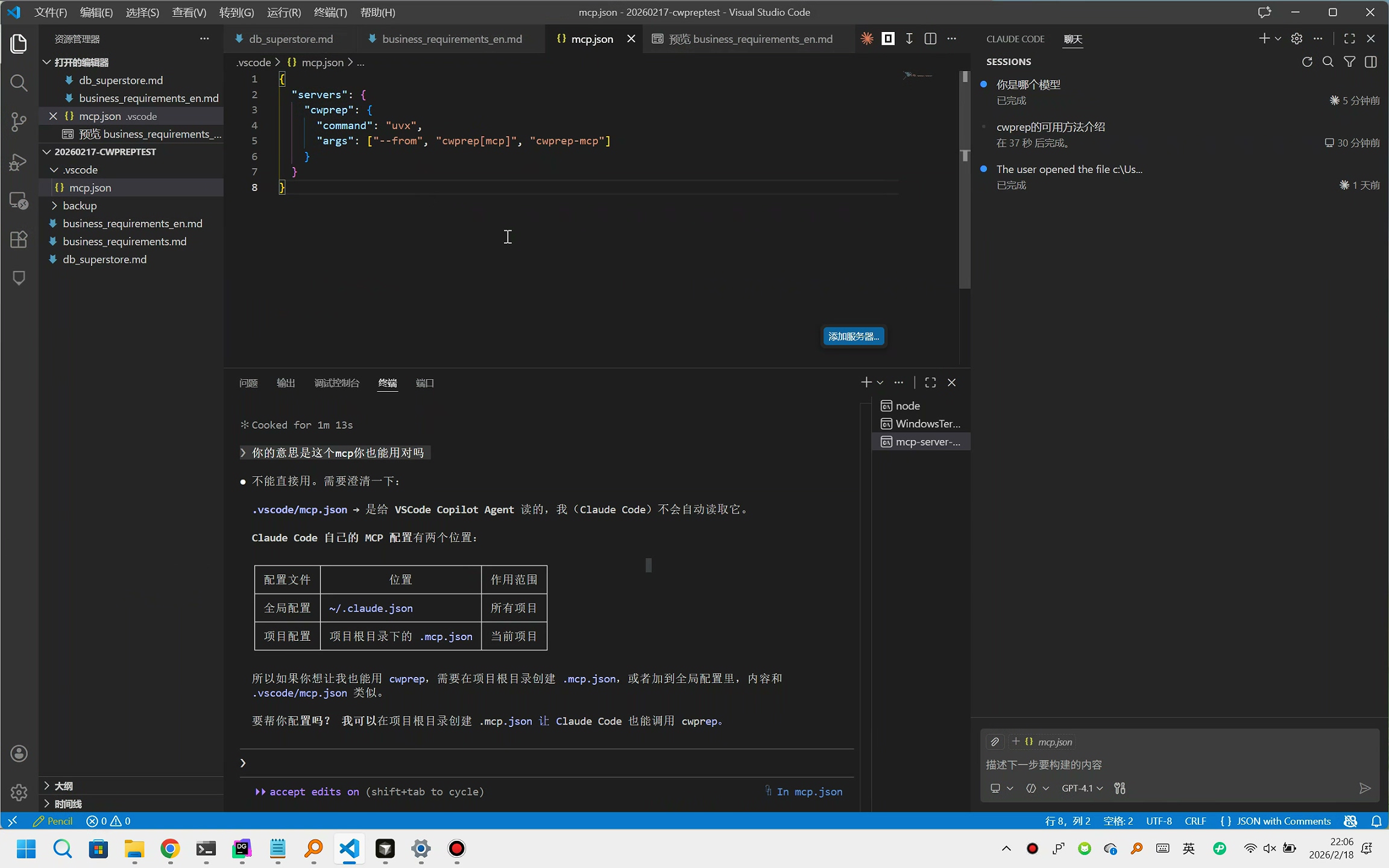This screenshot has height=868, width=1389.
Task: Select the node terminal in the terminal list
Action: [x=921, y=406]
